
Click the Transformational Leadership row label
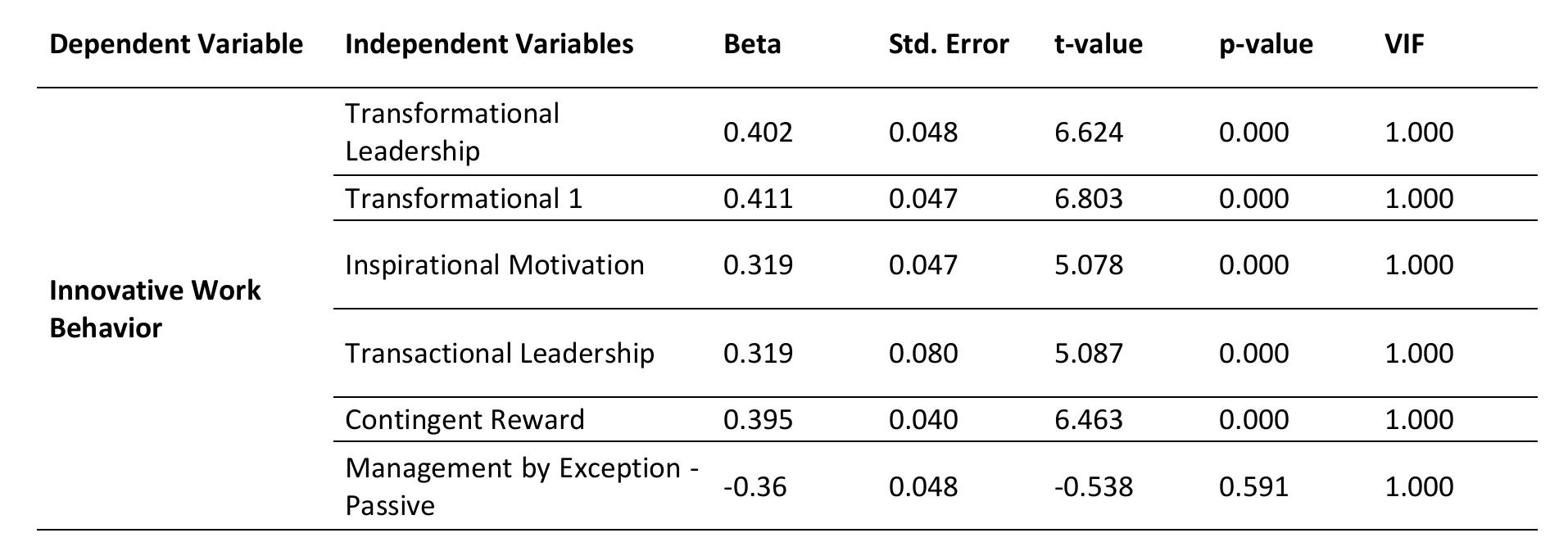coord(452,132)
